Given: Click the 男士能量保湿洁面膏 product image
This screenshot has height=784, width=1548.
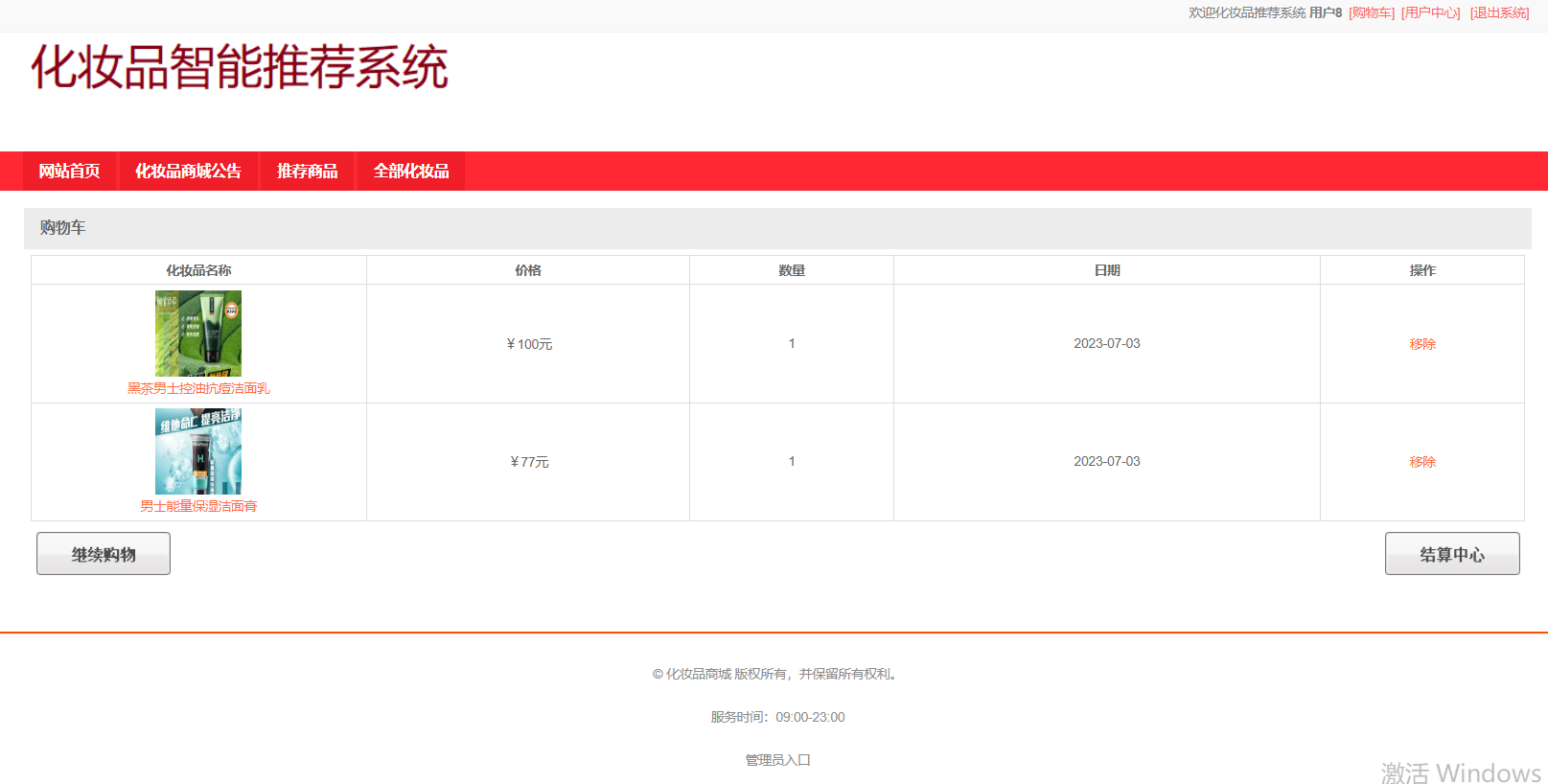Looking at the screenshot, I should point(198,451).
